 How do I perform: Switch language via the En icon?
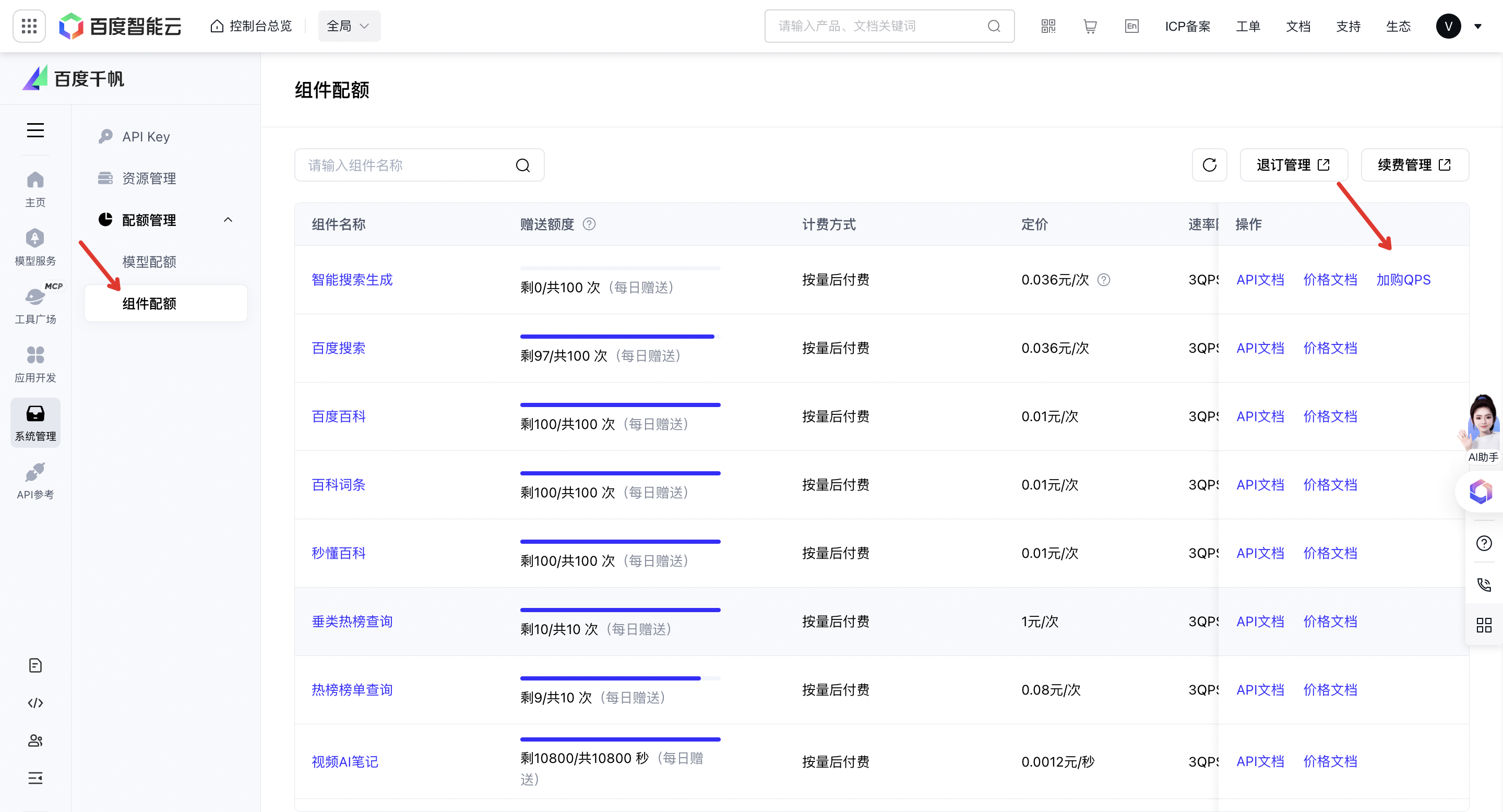coord(1131,26)
